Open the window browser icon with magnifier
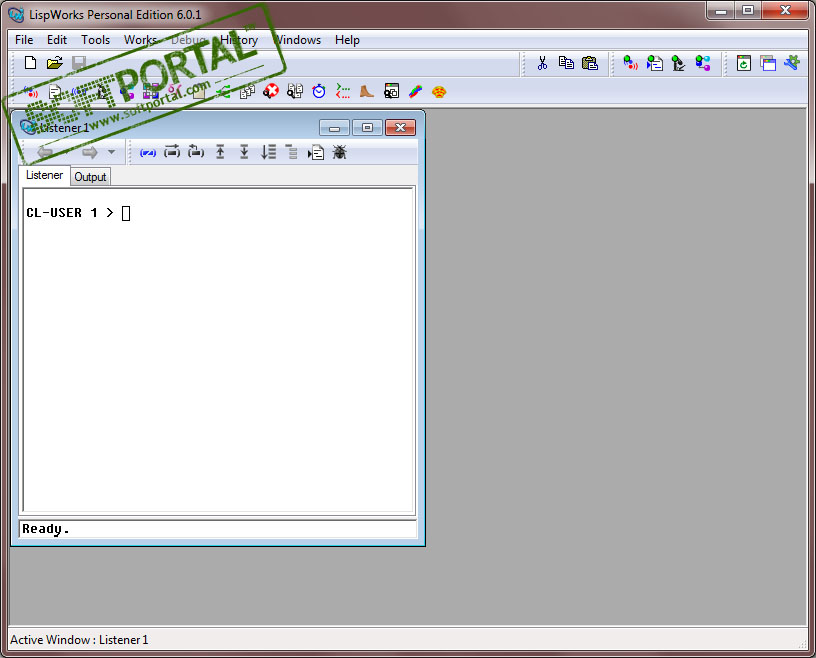816x658 pixels. (391, 91)
